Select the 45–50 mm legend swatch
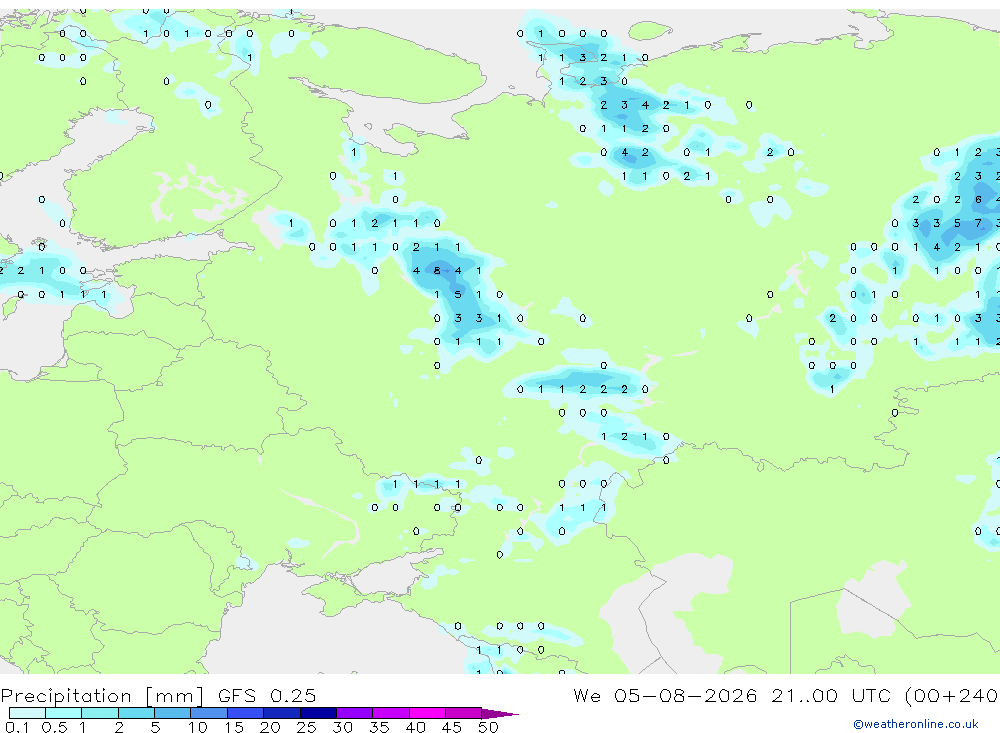This screenshot has height=733, width=1000. (x=464, y=713)
